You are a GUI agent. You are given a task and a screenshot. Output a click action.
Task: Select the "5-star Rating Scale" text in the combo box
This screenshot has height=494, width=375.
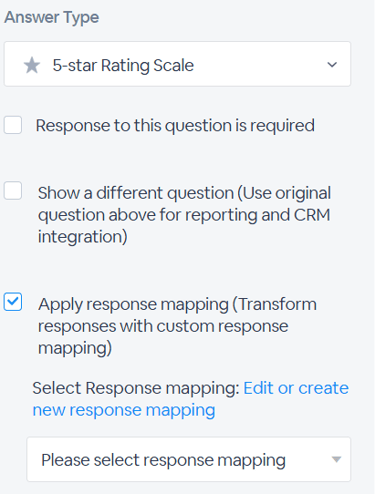pos(123,65)
